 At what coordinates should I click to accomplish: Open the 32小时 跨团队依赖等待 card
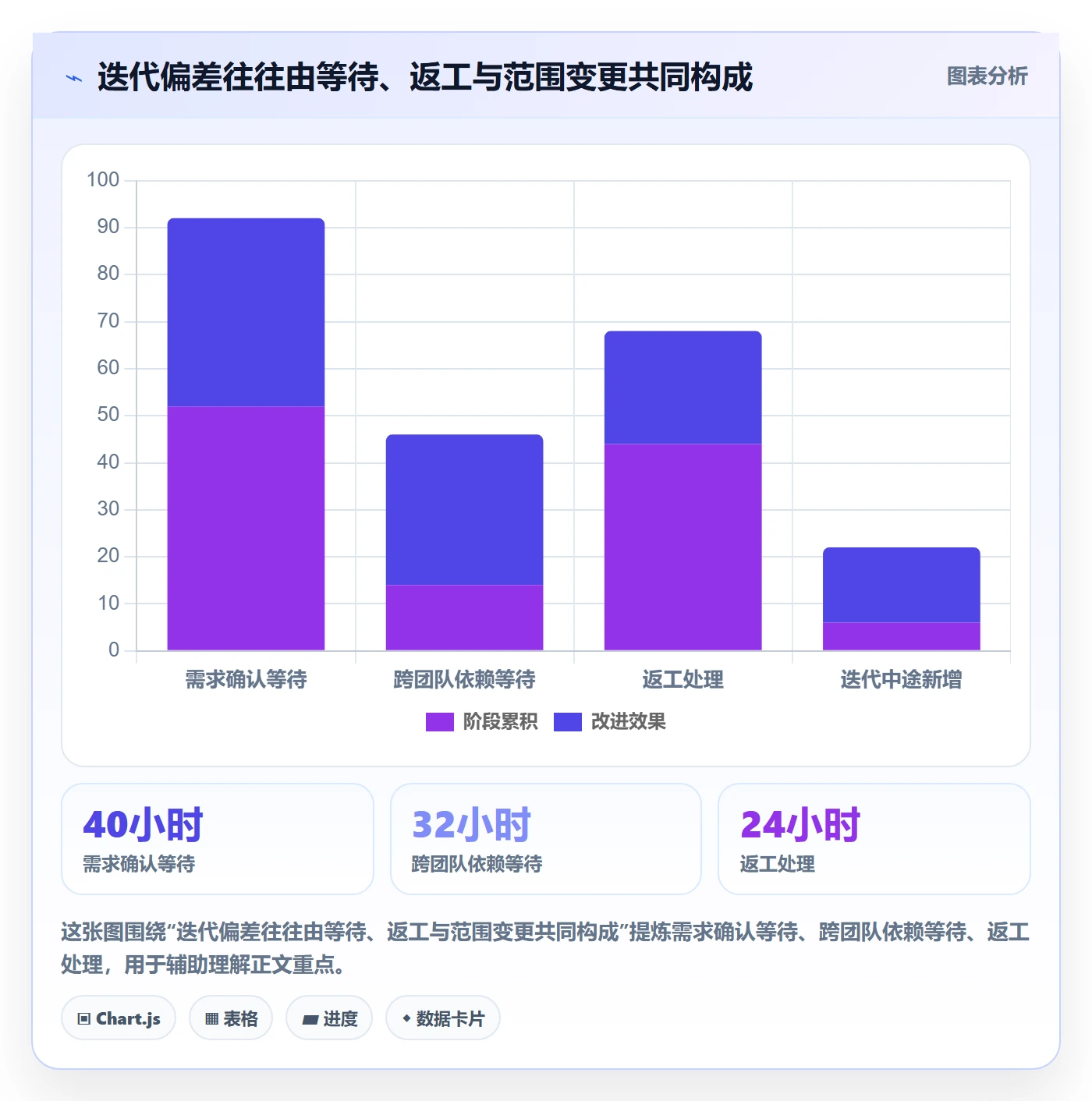(x=546, y=839)
